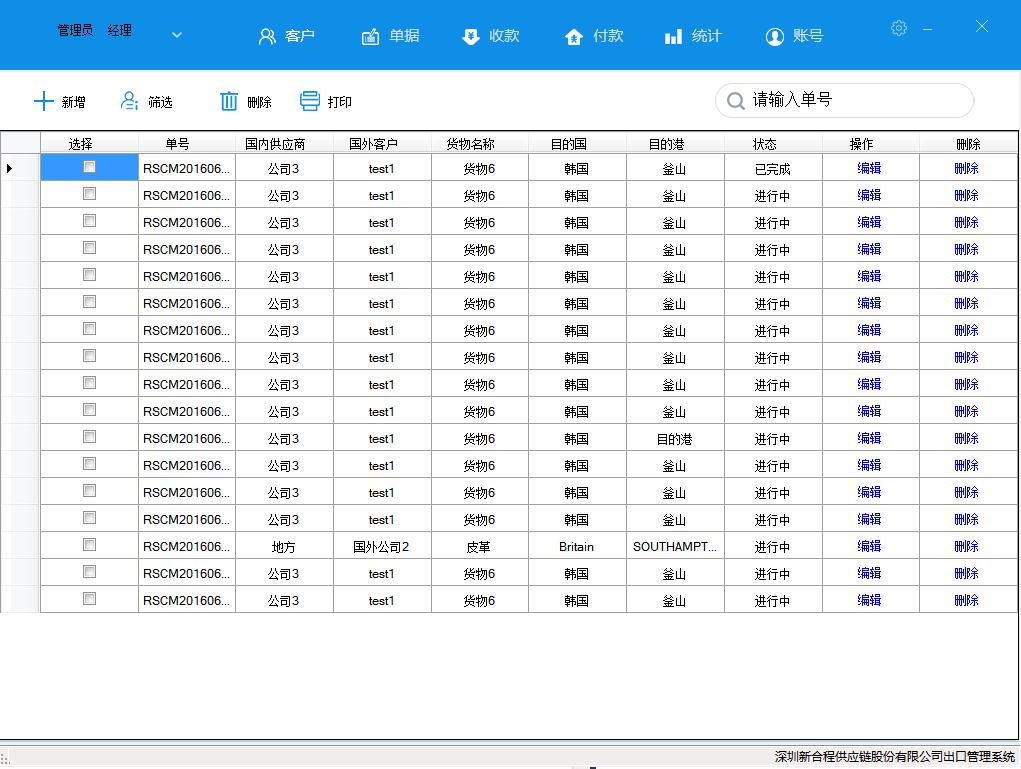Sort by the 单号 column header
Viewport: 1021px width, 769px height.
click(x=187, y=143)
